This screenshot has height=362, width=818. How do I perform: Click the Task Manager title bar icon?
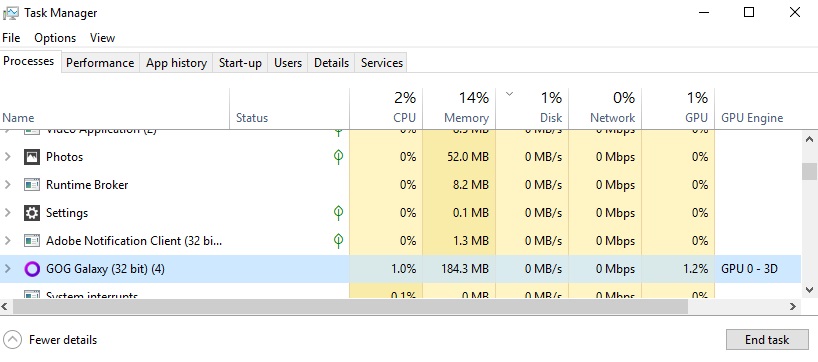11,13
